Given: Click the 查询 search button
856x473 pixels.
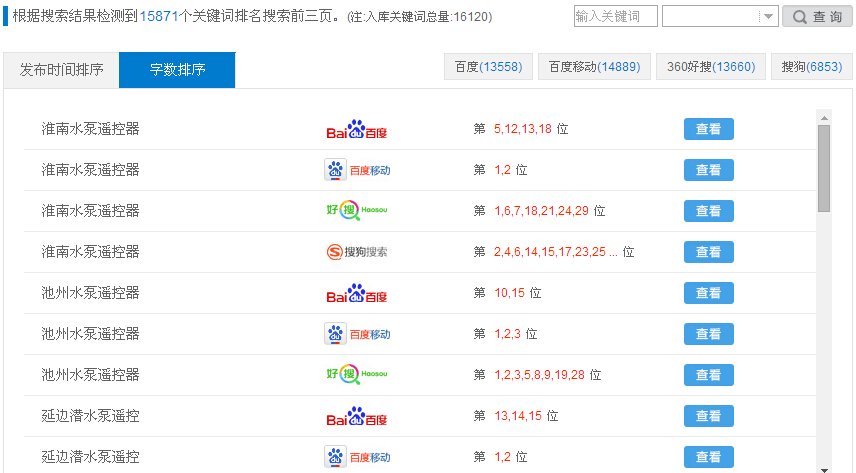Looking at the screenshot, I should pyautogui.click(x=817, y=16).
